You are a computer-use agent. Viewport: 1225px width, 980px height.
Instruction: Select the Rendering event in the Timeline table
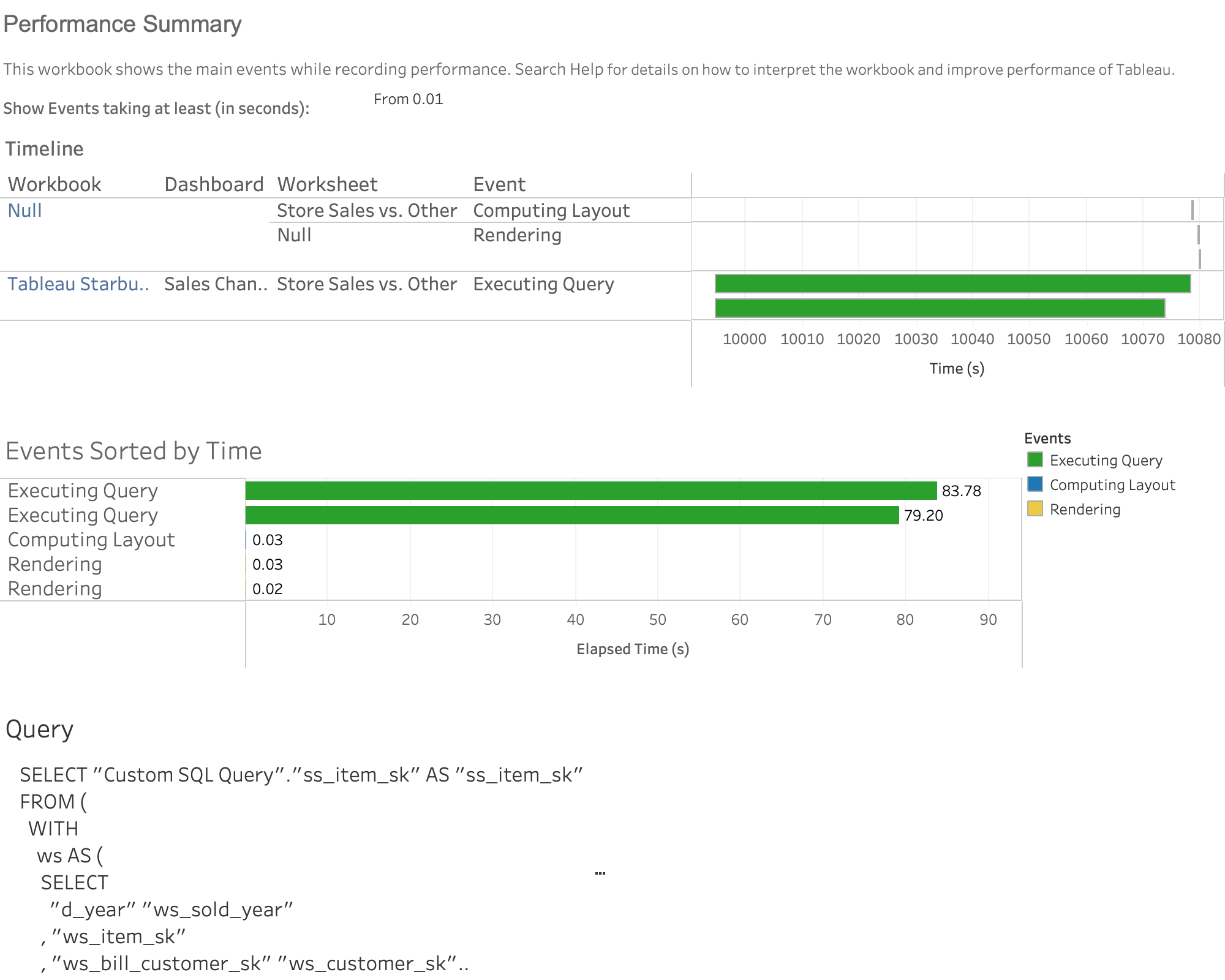pyautogui.click(x=517, y=235)
